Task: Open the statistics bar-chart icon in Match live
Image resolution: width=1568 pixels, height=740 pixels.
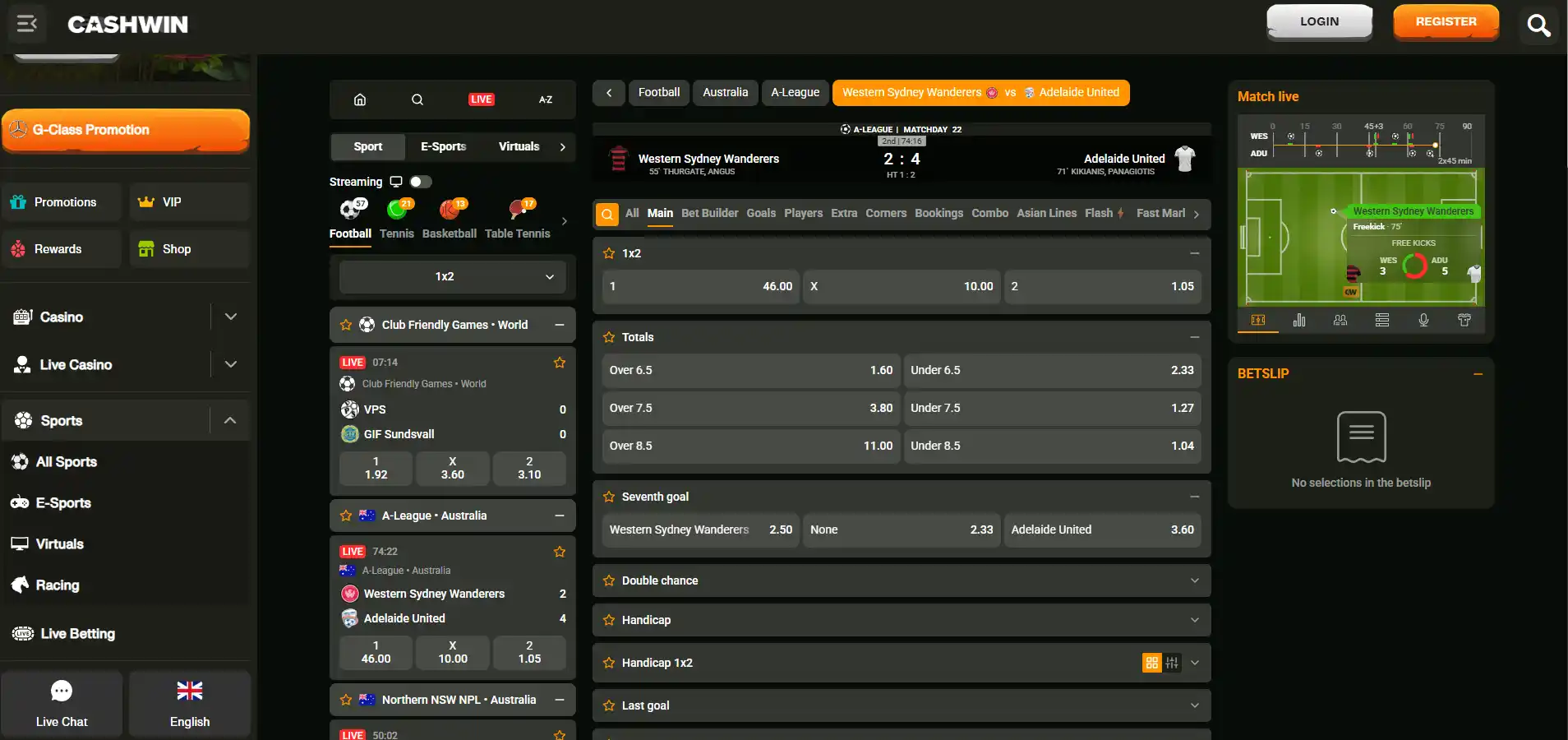Action: click(x=1299, y=320)
